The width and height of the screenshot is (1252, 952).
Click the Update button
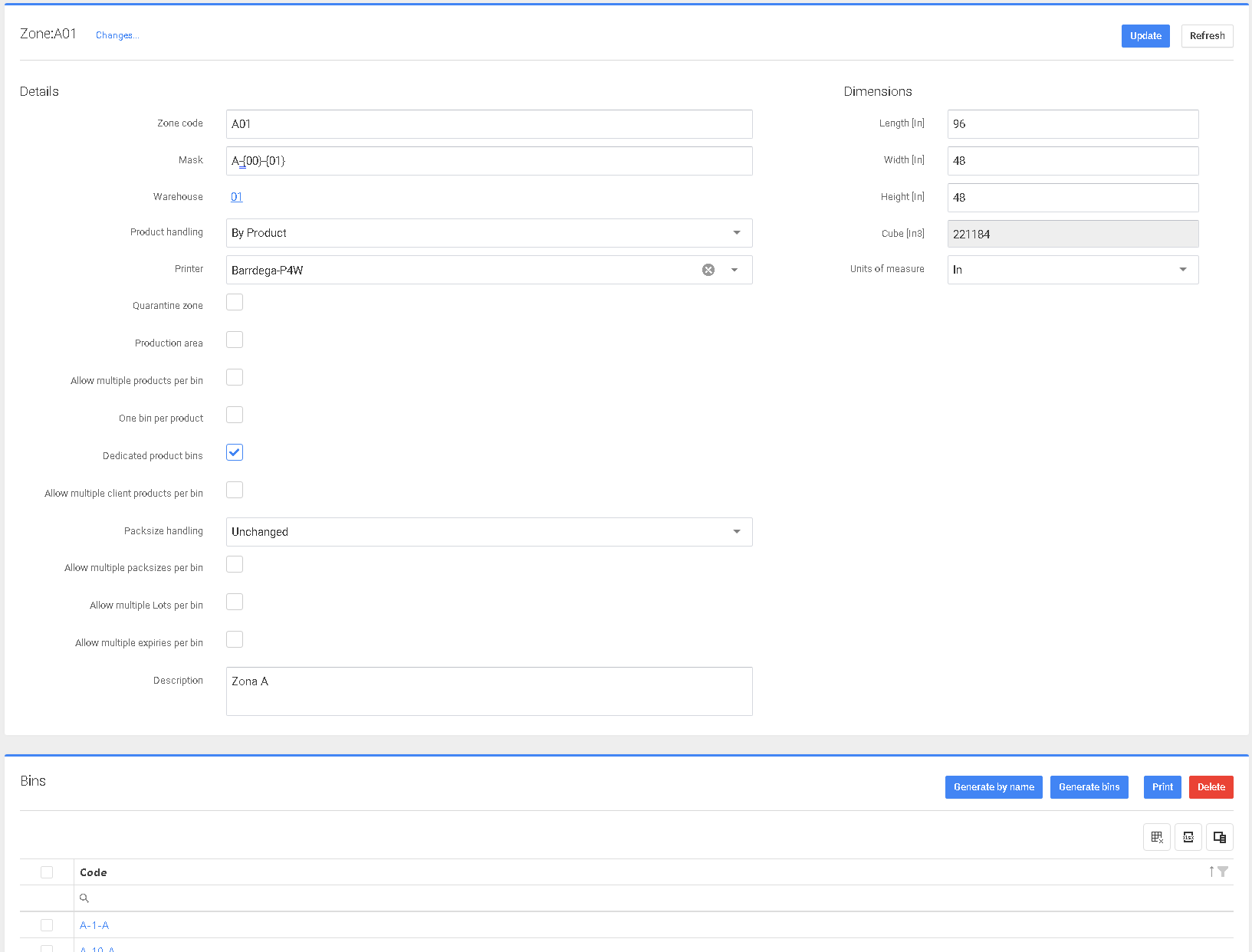coord(1145,36)
